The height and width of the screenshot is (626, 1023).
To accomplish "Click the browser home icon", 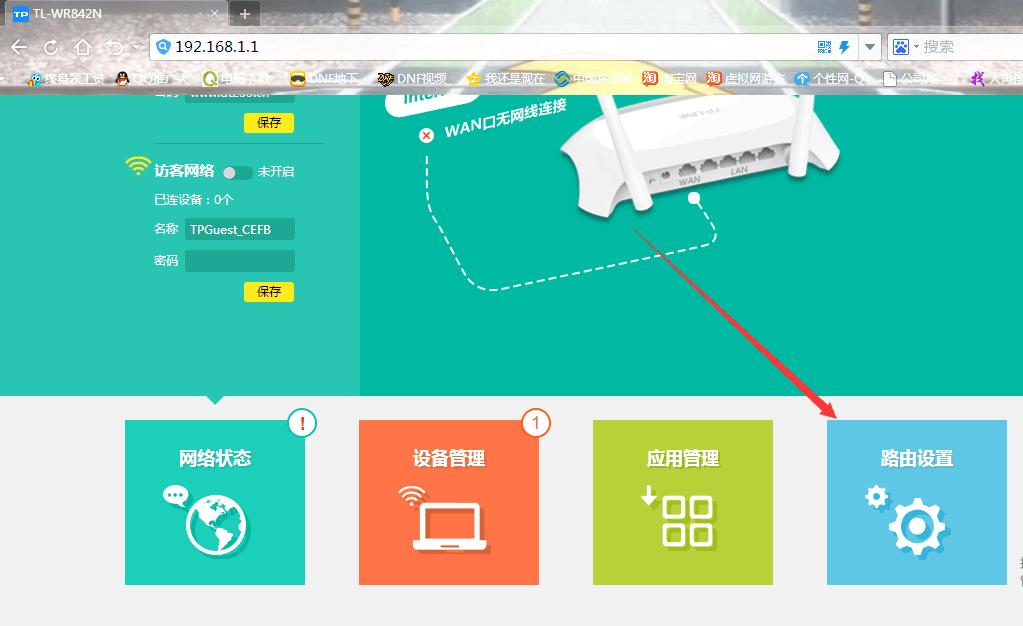I will click(x=84, y=45).
